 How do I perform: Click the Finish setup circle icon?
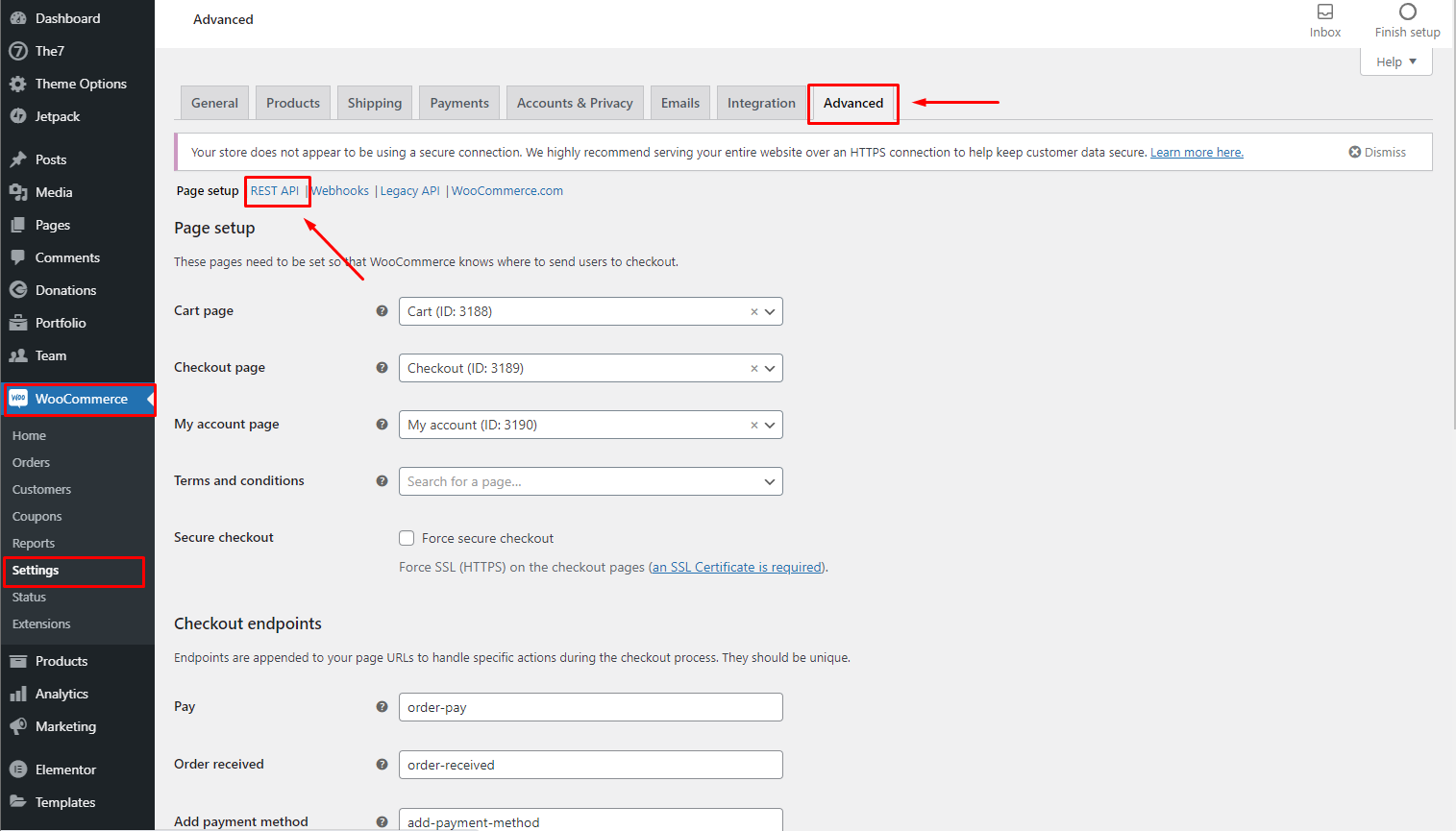click(1408, 12)
